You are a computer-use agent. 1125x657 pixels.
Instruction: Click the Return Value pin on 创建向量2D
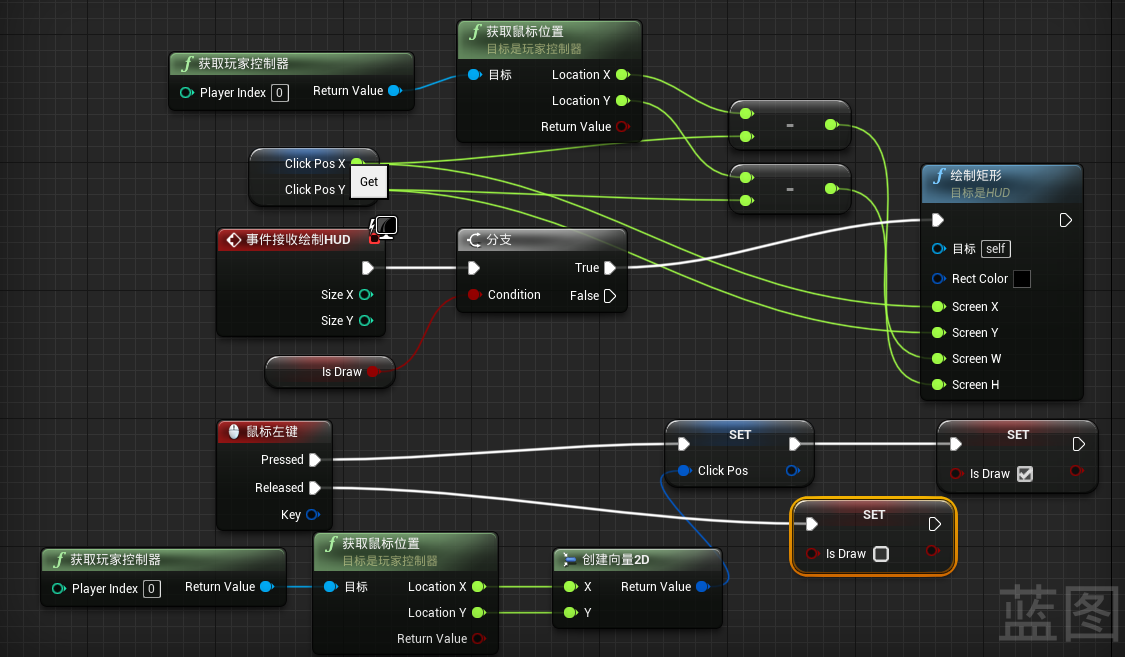point(703,587)
